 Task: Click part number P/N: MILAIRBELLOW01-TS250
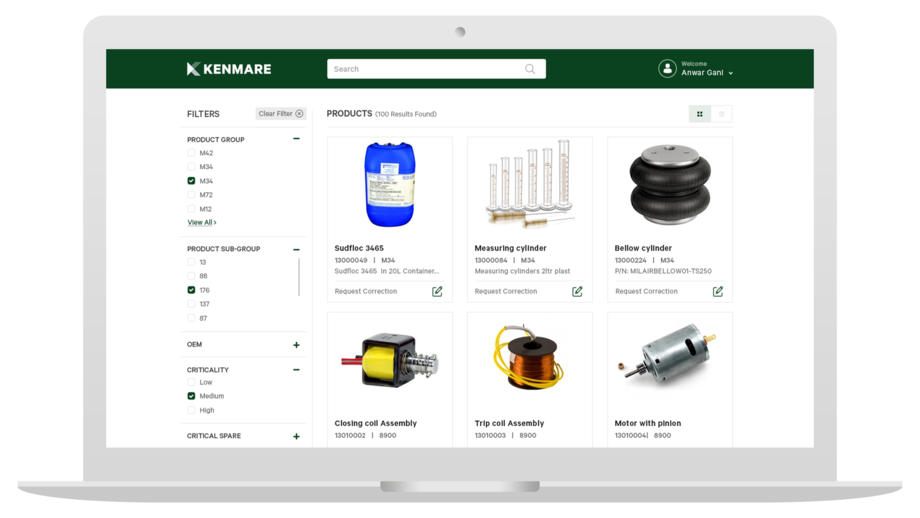click(x=663, y=271)
